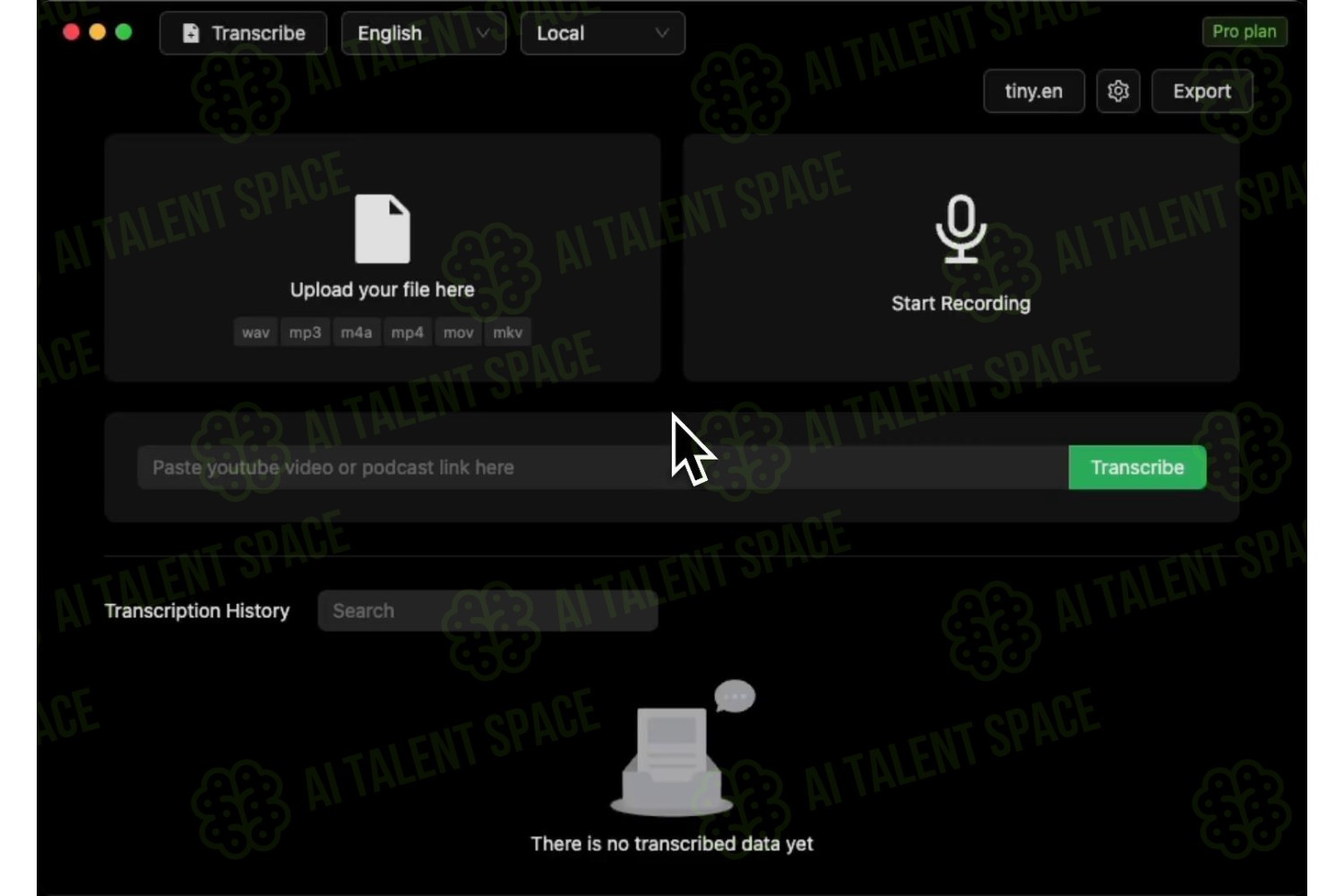Viewport: 1344px width, 896px height.
Task: Click the transcription history Search box
Action: (488, 610)
